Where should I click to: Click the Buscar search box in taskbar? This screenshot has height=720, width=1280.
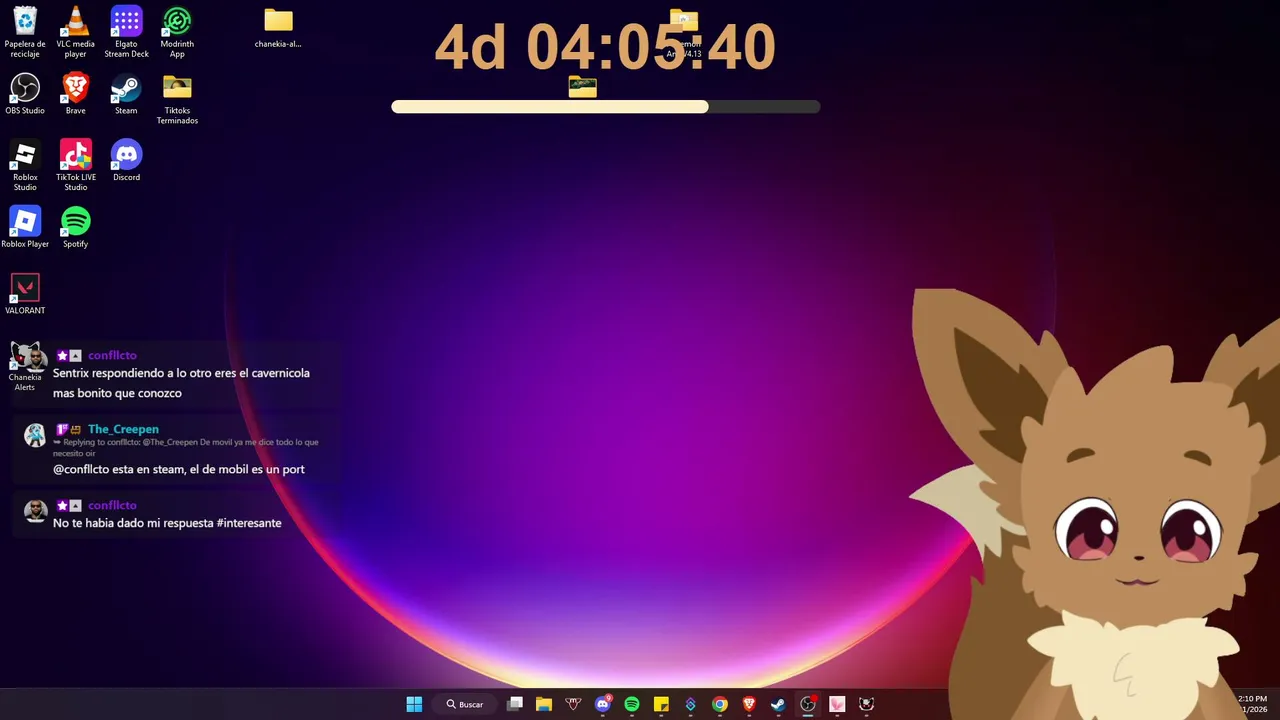click(x=466, y=704)
